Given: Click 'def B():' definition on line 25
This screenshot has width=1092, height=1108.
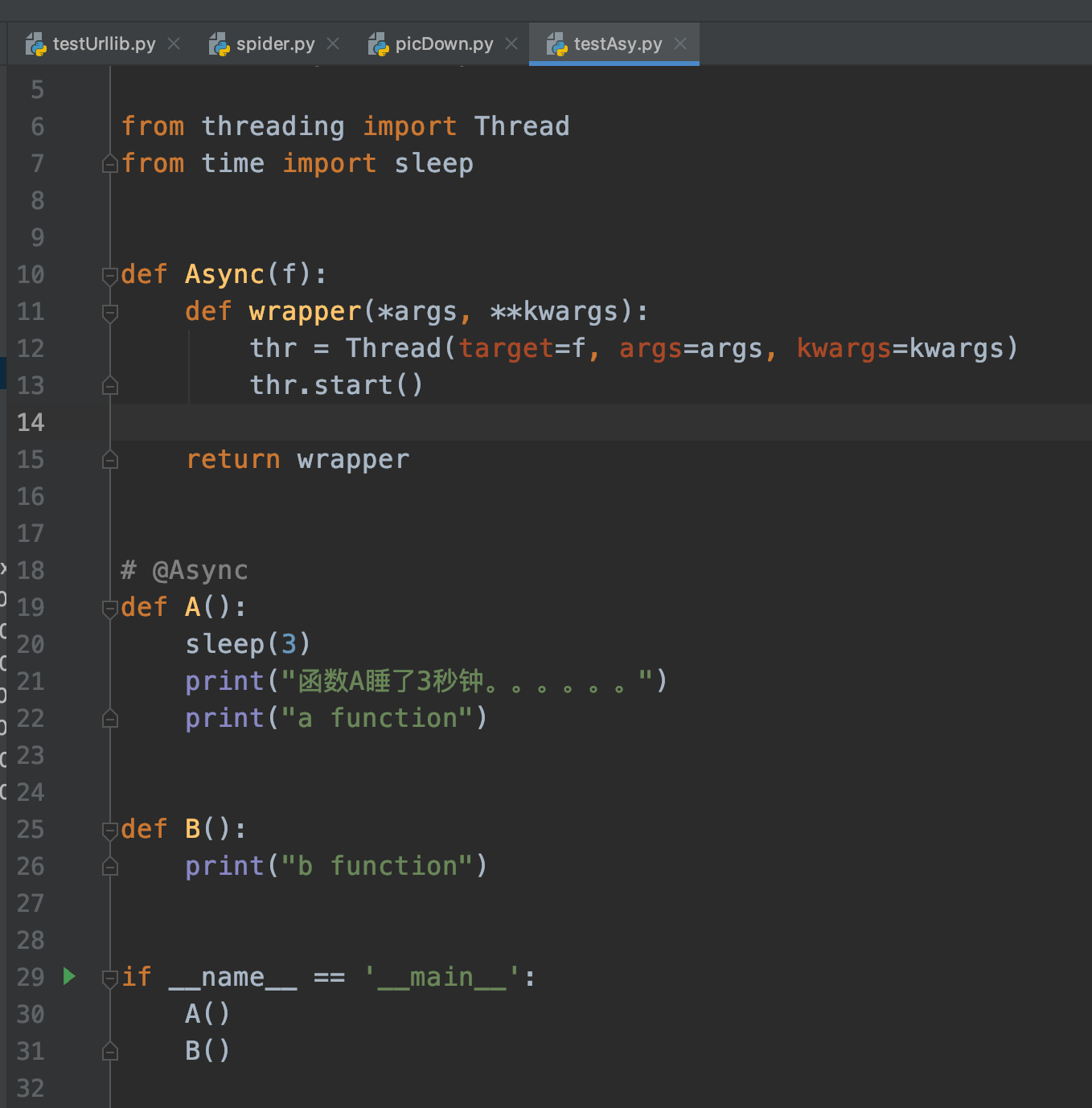Looking at the screenshot, I should click(183, 829).
